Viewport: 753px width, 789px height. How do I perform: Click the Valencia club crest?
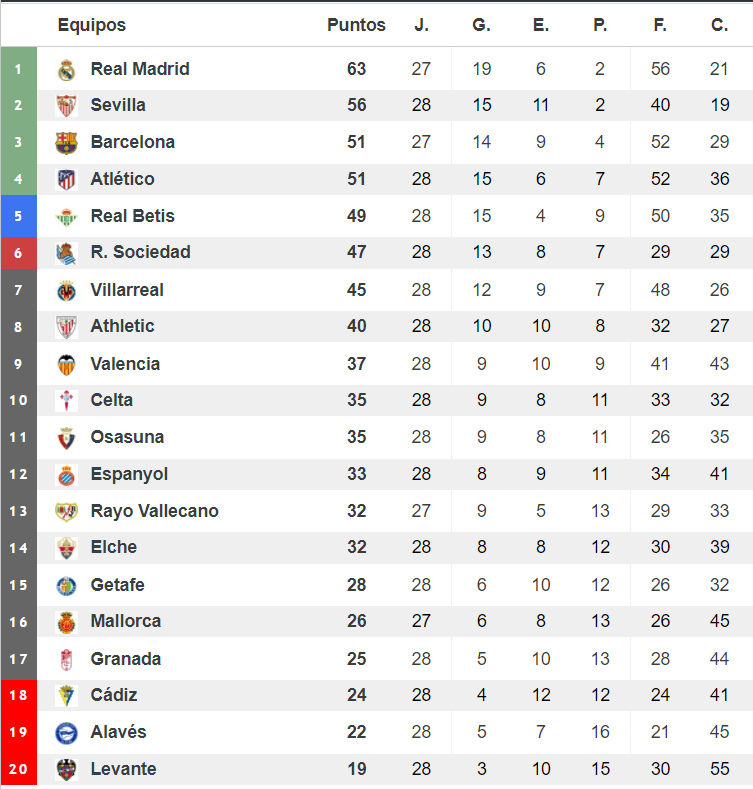(66, 365)
